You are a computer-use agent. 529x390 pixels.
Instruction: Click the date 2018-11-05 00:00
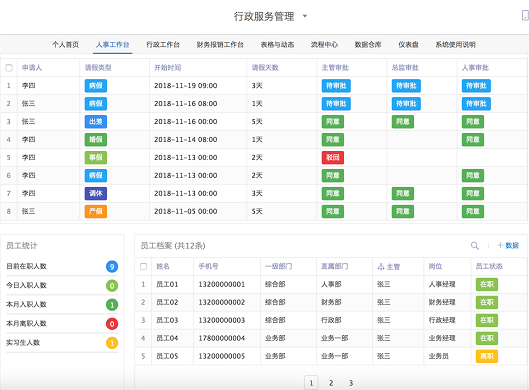pyautogui.click(x=186, y=212)
